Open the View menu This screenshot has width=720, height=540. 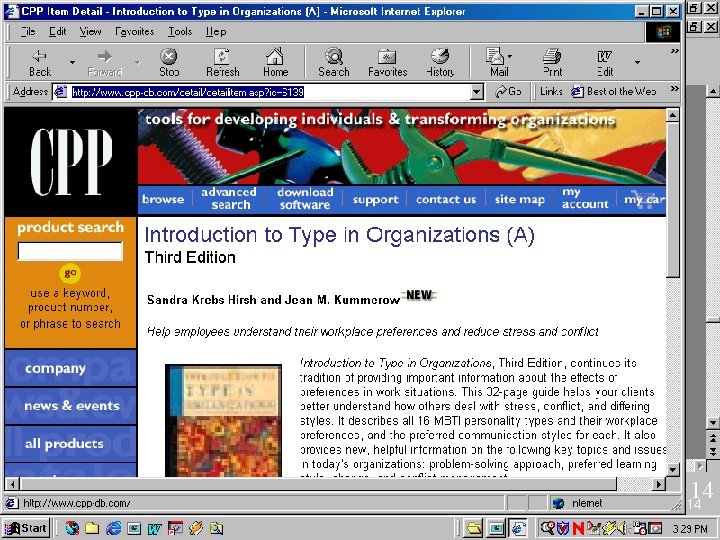(90, 32)
